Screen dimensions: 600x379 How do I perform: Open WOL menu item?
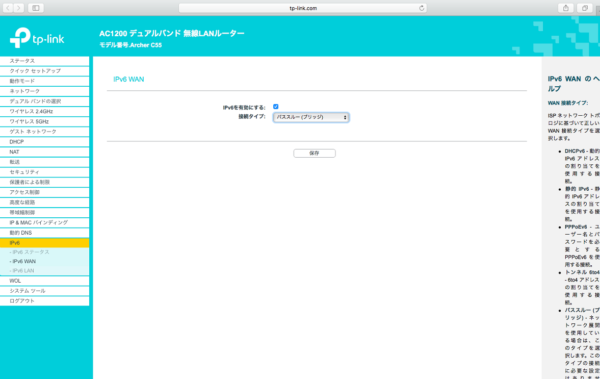(x=44, y=281)
